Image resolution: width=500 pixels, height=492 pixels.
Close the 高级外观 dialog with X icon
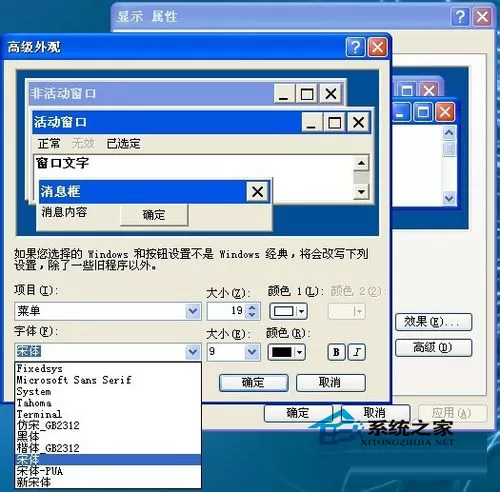tap(377, 47)
